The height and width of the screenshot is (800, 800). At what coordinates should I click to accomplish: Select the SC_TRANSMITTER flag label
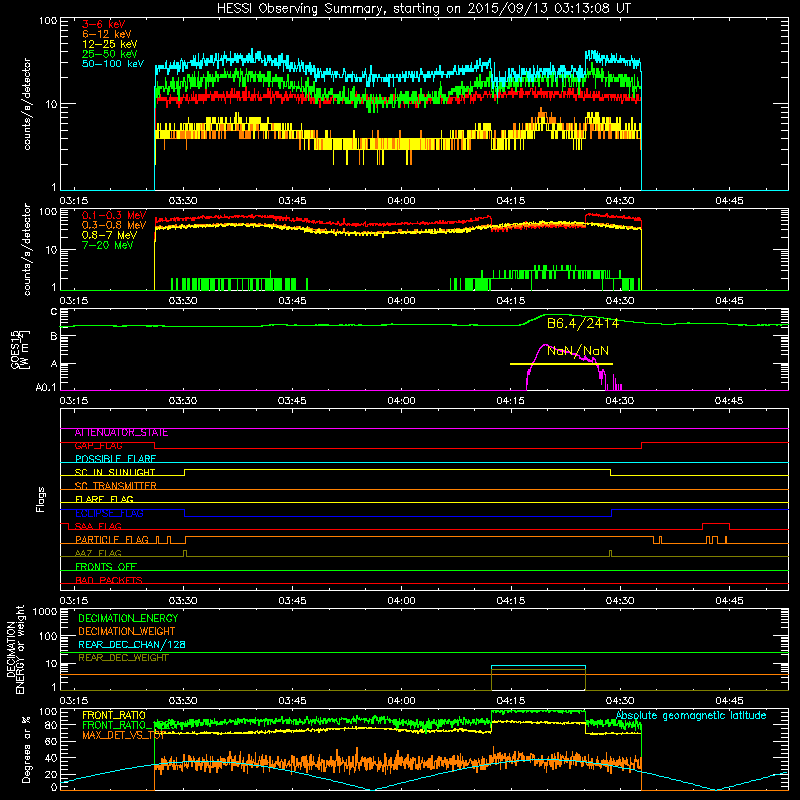pos(115,486)
